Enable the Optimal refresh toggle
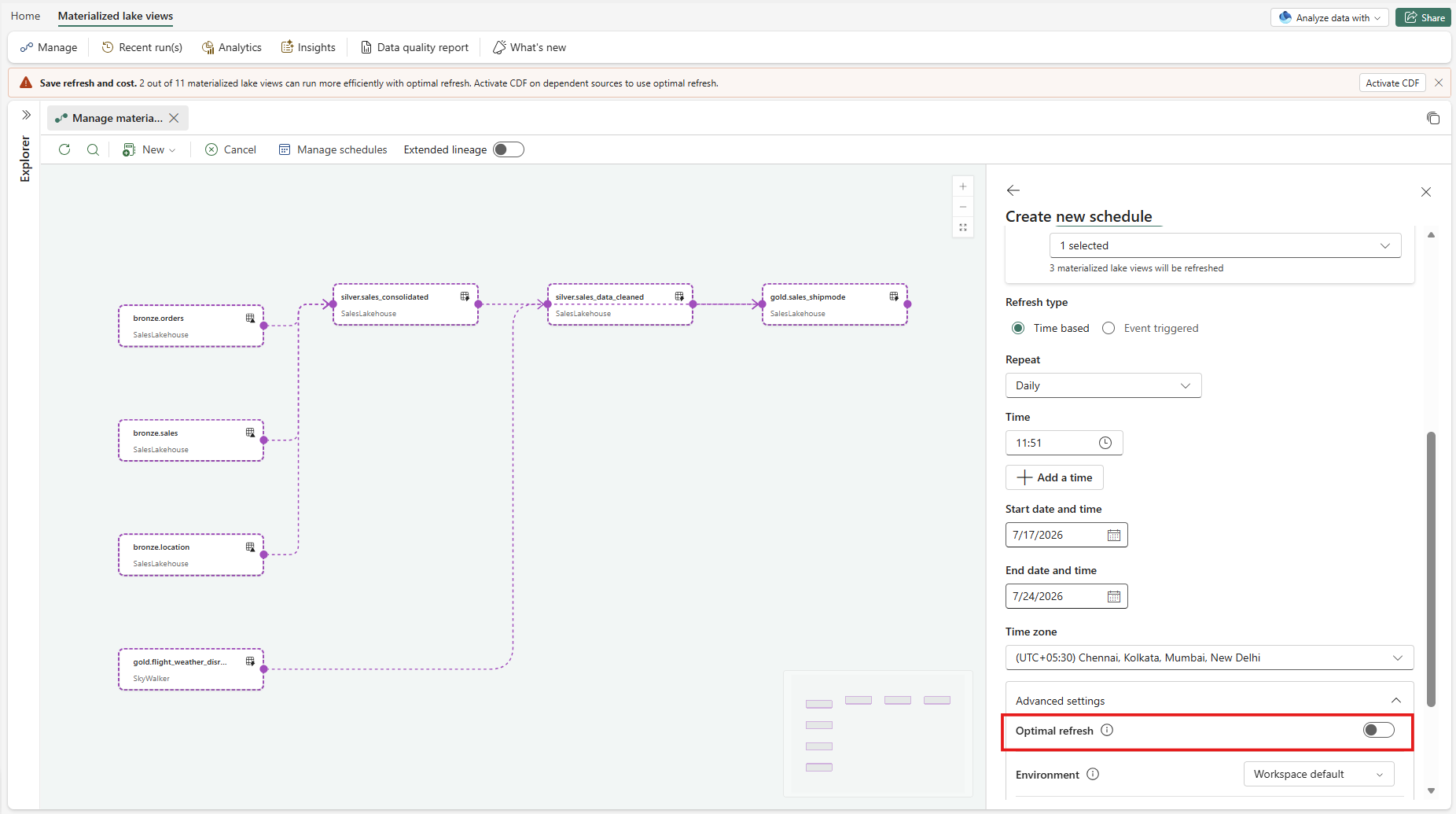The image size is (1456, 814). [1379, 730]
